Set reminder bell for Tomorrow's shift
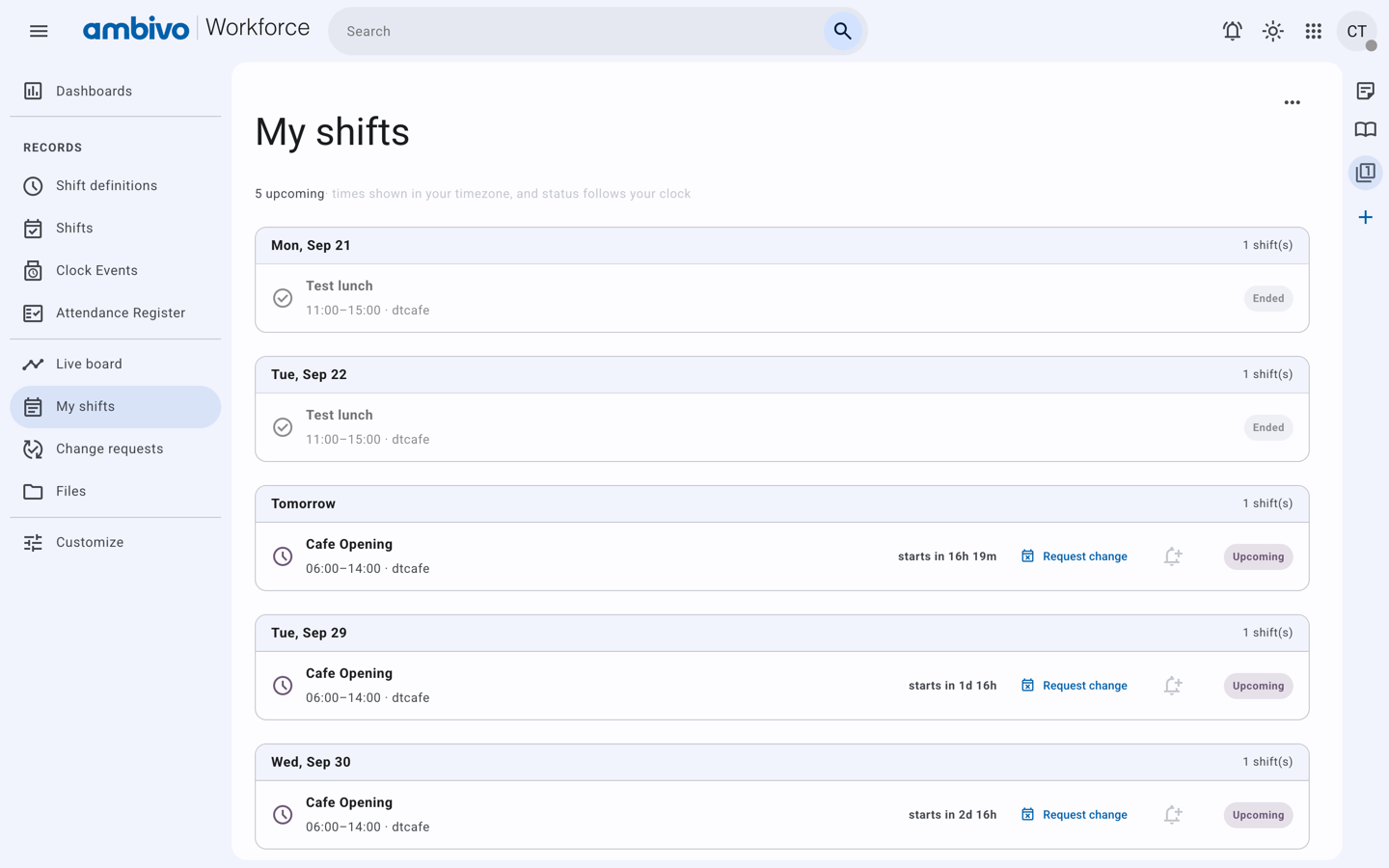The width and height of the screenshot is (1389, 868). pyautogui.click(x=1172, y=556)
